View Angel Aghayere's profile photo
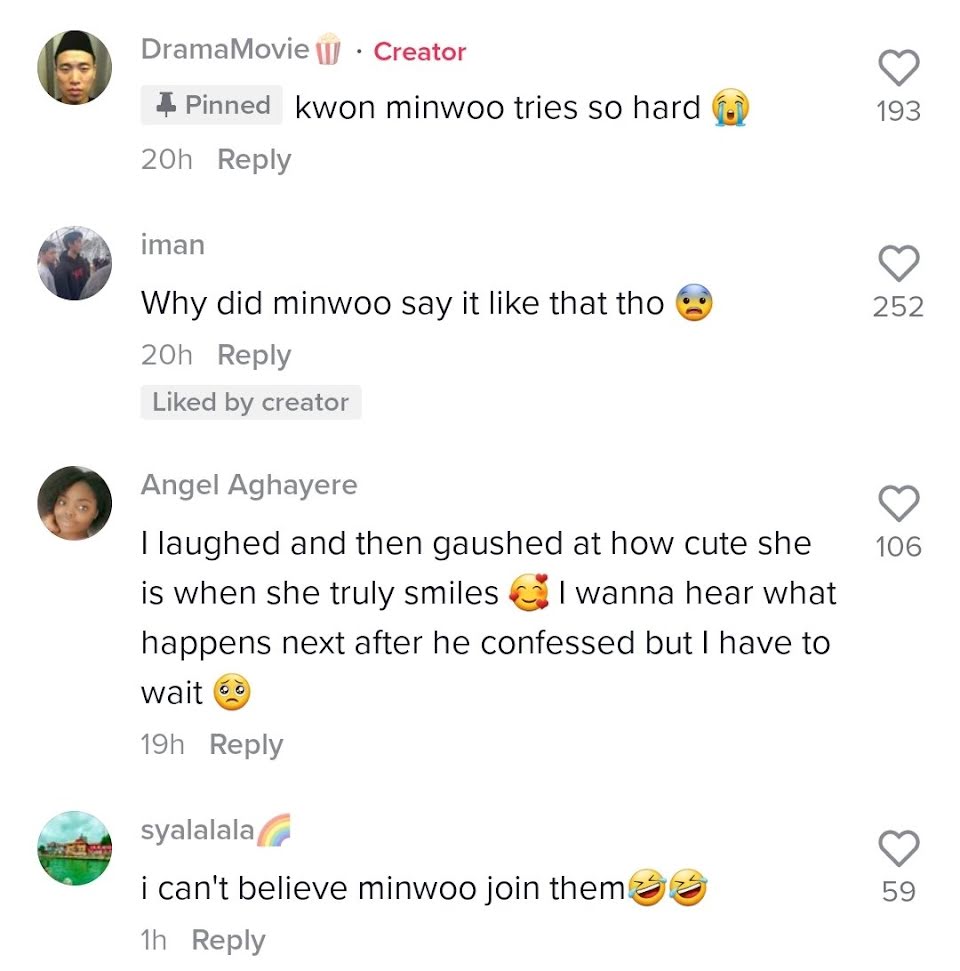The image size is (960, 971). (75, 503)
